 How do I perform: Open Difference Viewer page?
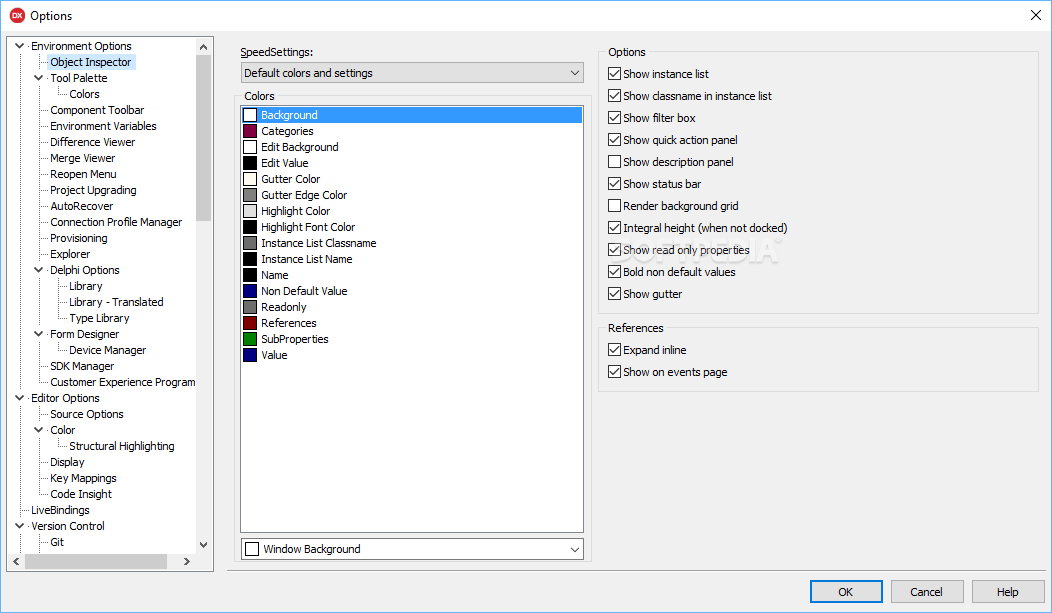pyautogui.click(x=93, y=142)
